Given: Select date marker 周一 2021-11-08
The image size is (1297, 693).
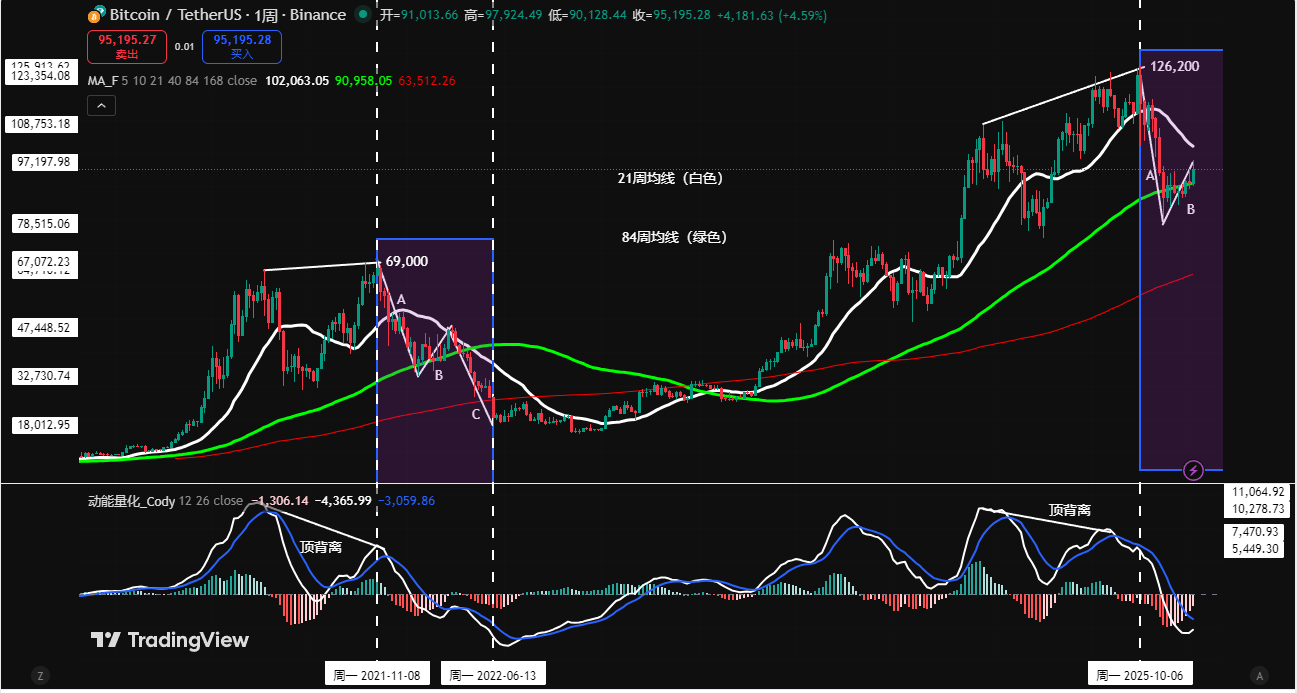Looking at the screenshot, I should (376, 673).
